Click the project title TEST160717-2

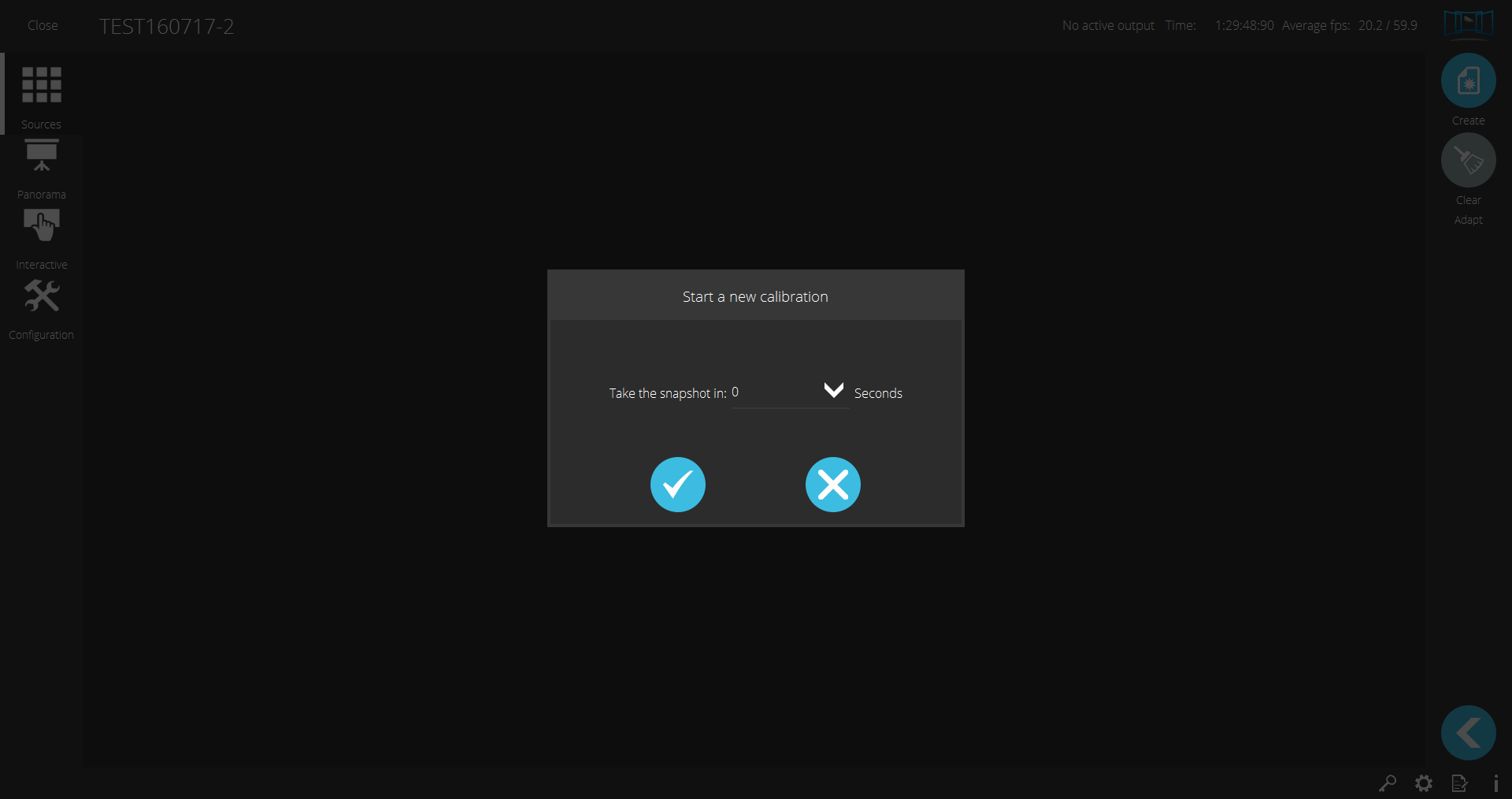click(167, 27)
